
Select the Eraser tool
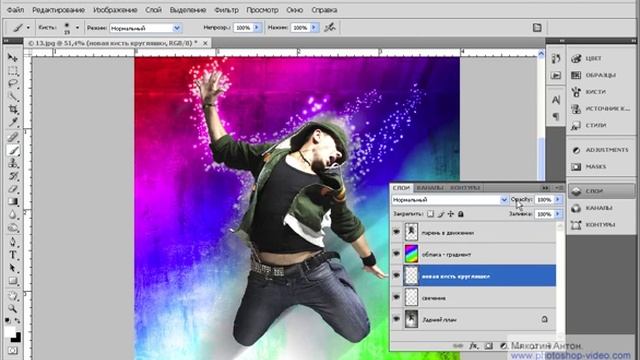point(13,189)
